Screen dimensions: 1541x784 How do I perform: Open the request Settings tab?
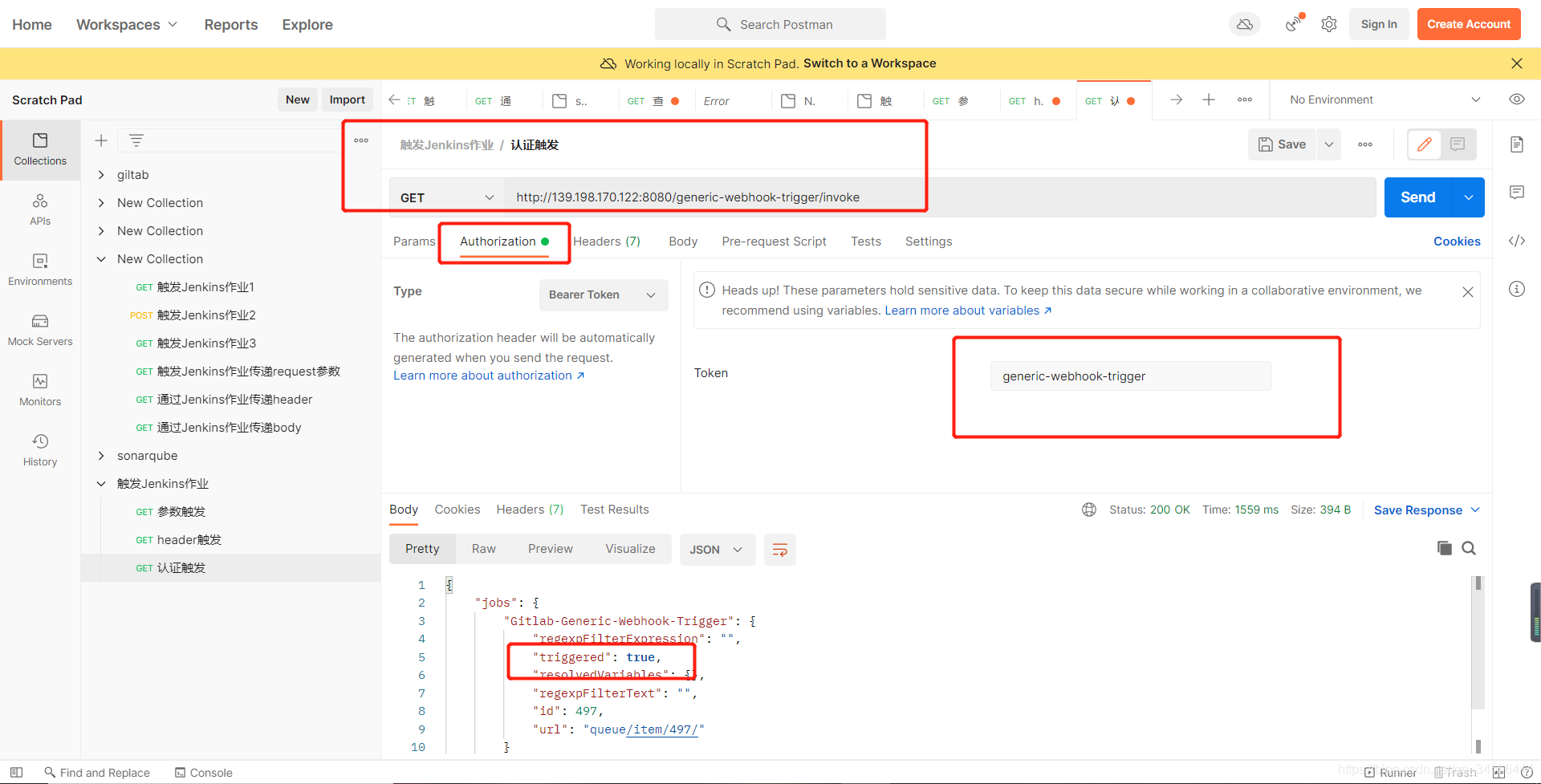coord(929,242)
